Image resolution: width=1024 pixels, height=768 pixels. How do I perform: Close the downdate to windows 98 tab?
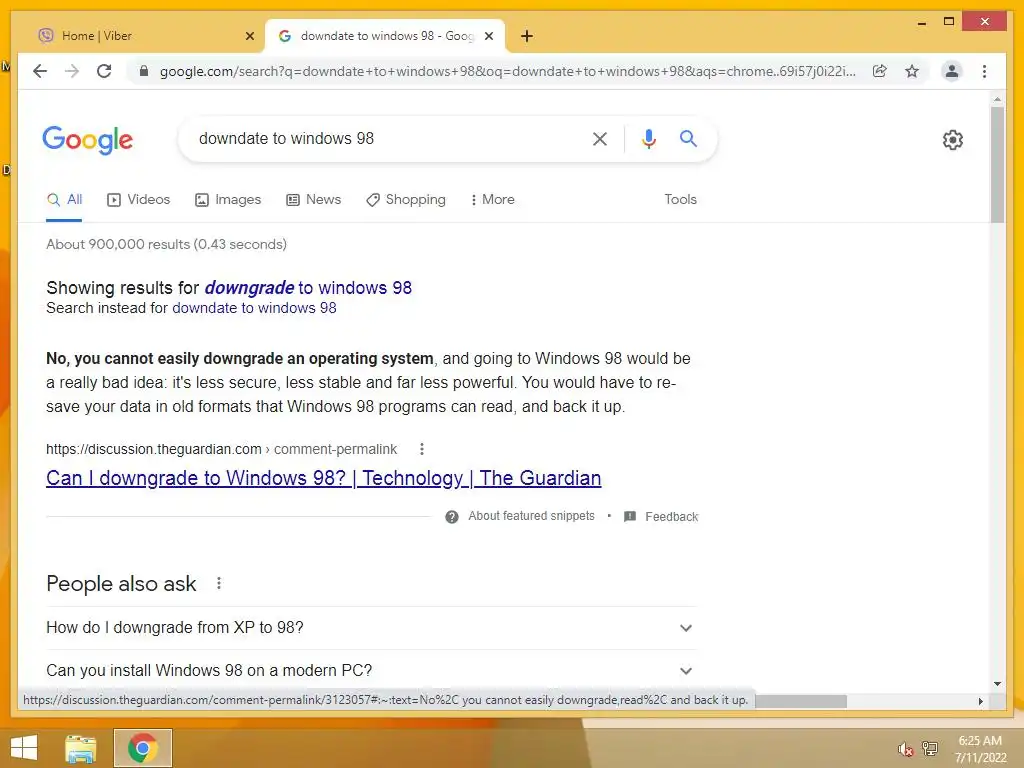point(488,36)
